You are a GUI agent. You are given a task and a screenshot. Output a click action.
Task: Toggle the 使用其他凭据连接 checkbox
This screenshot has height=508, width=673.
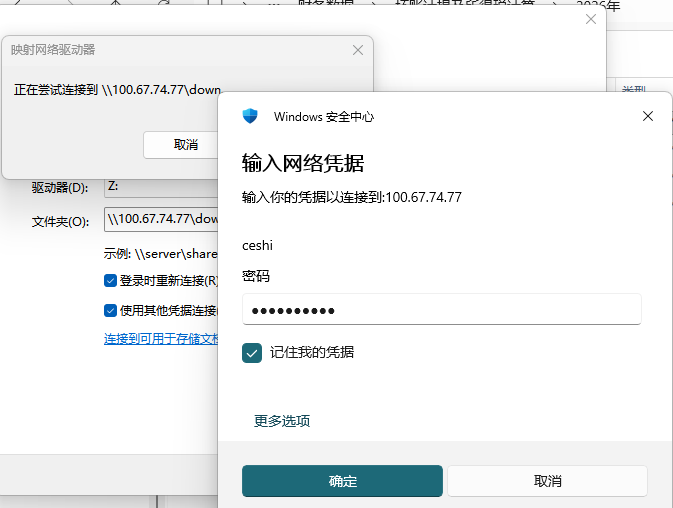110,310
